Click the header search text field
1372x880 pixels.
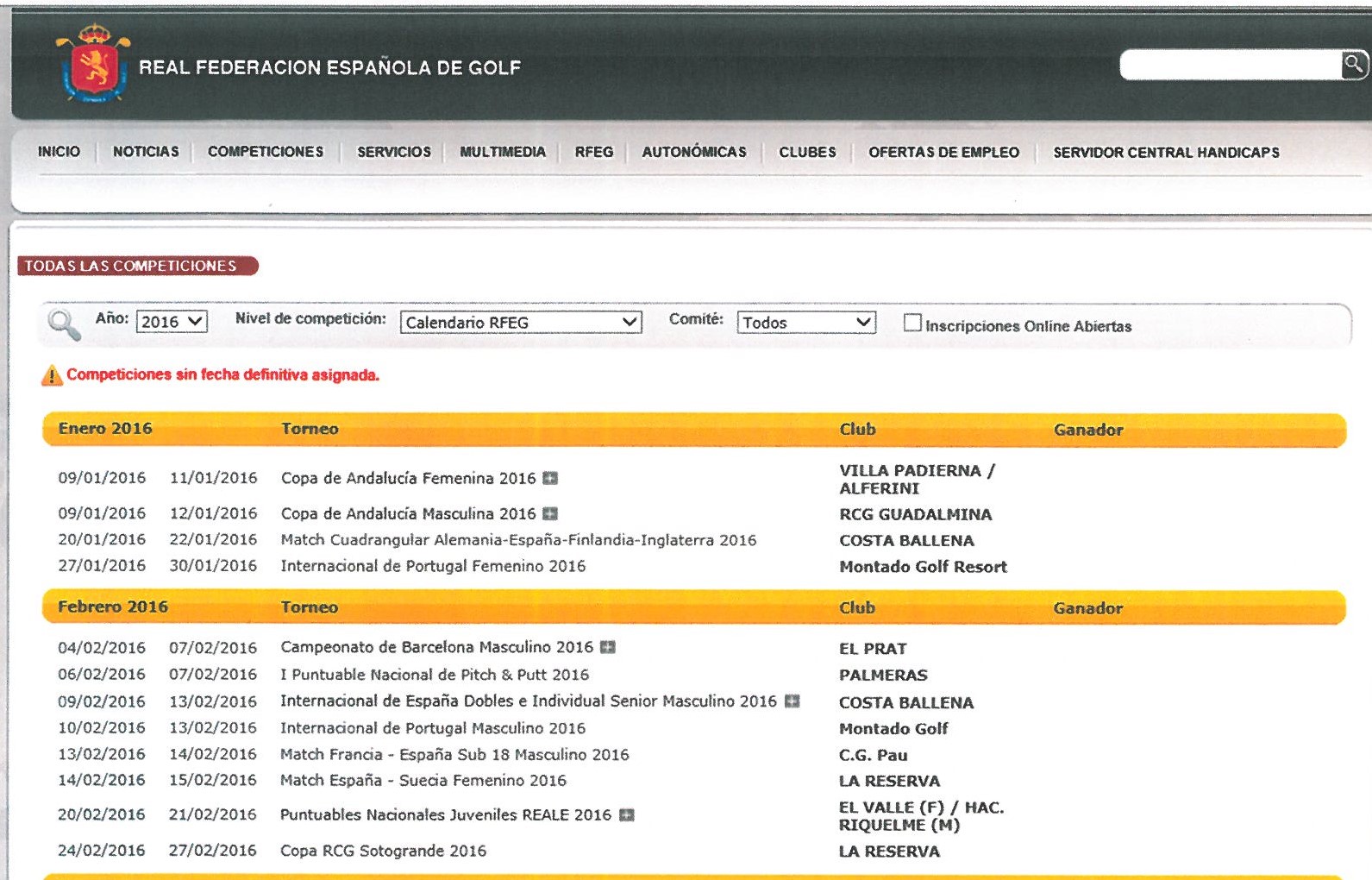click(1231, 65)
